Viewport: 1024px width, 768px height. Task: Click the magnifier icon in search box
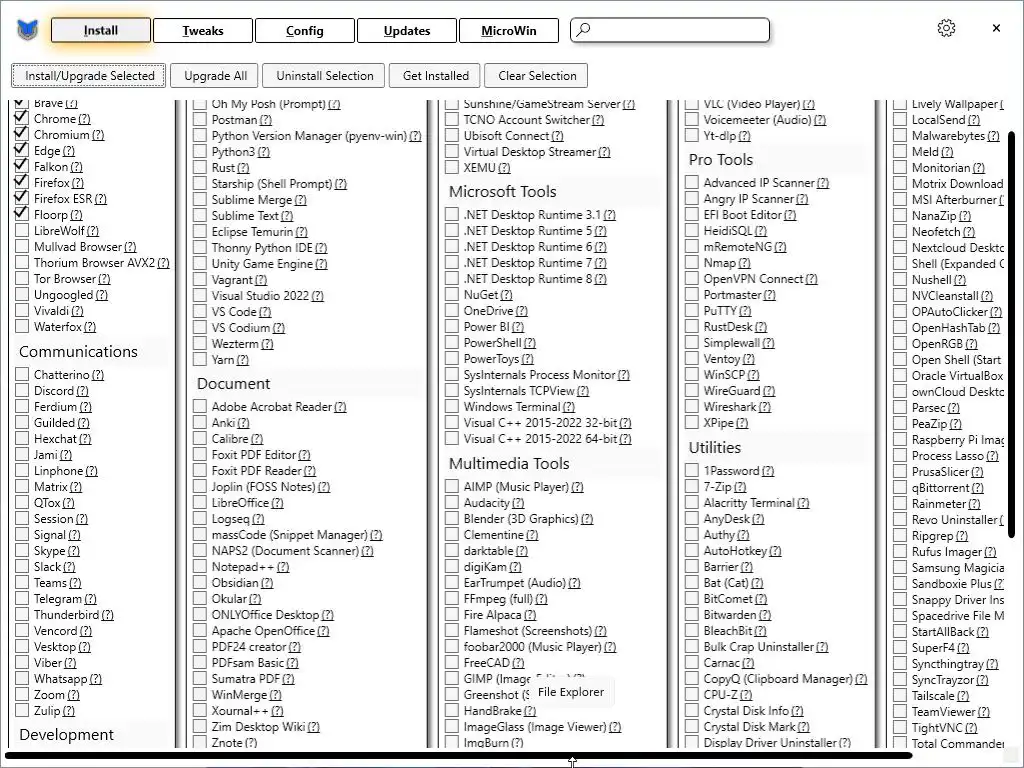pos(584,29)
